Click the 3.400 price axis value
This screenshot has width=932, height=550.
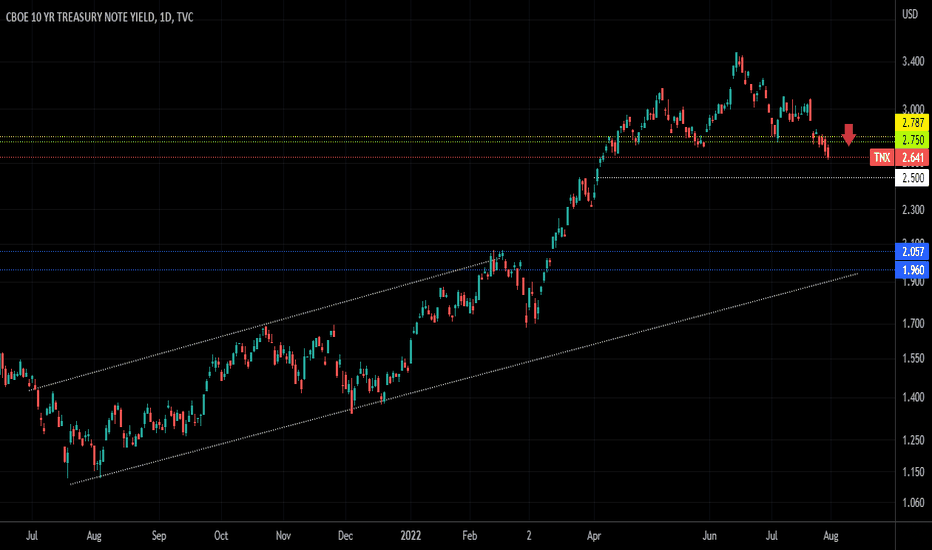913,61
